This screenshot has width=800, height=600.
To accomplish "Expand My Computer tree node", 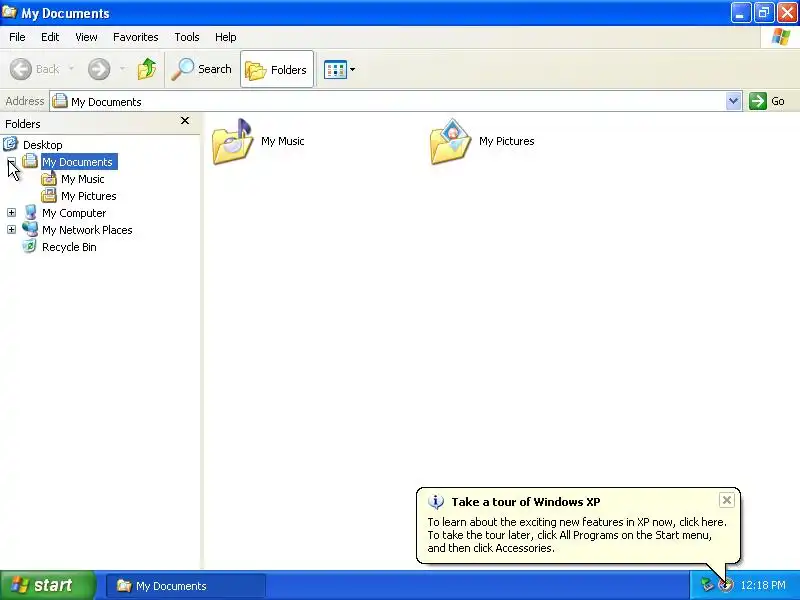I will coord(11,213).
